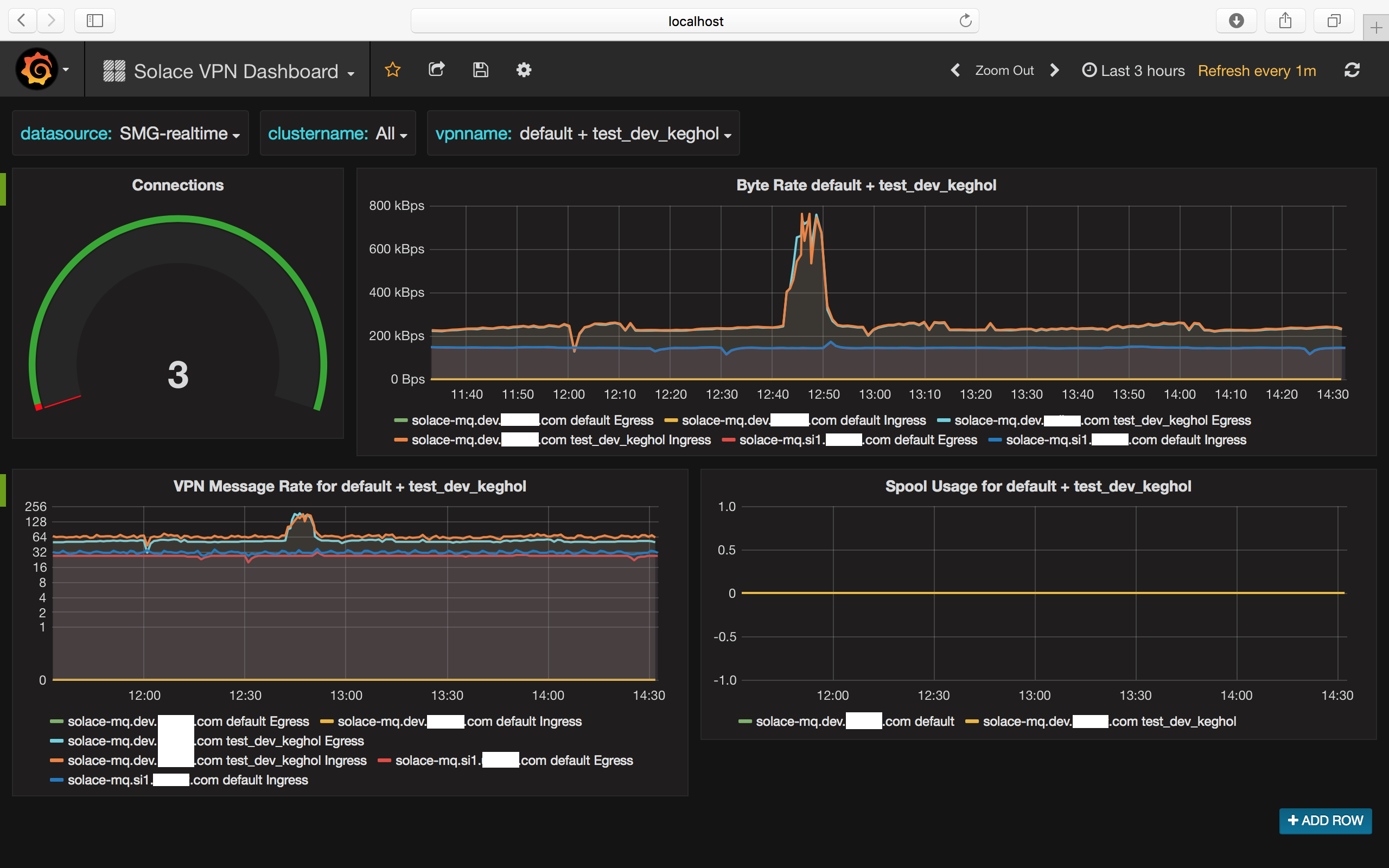Image resolution: width=1389 pixels, height=868 pixels.
Task: Click Zoom Out time range button
Action: [1004, 71]
